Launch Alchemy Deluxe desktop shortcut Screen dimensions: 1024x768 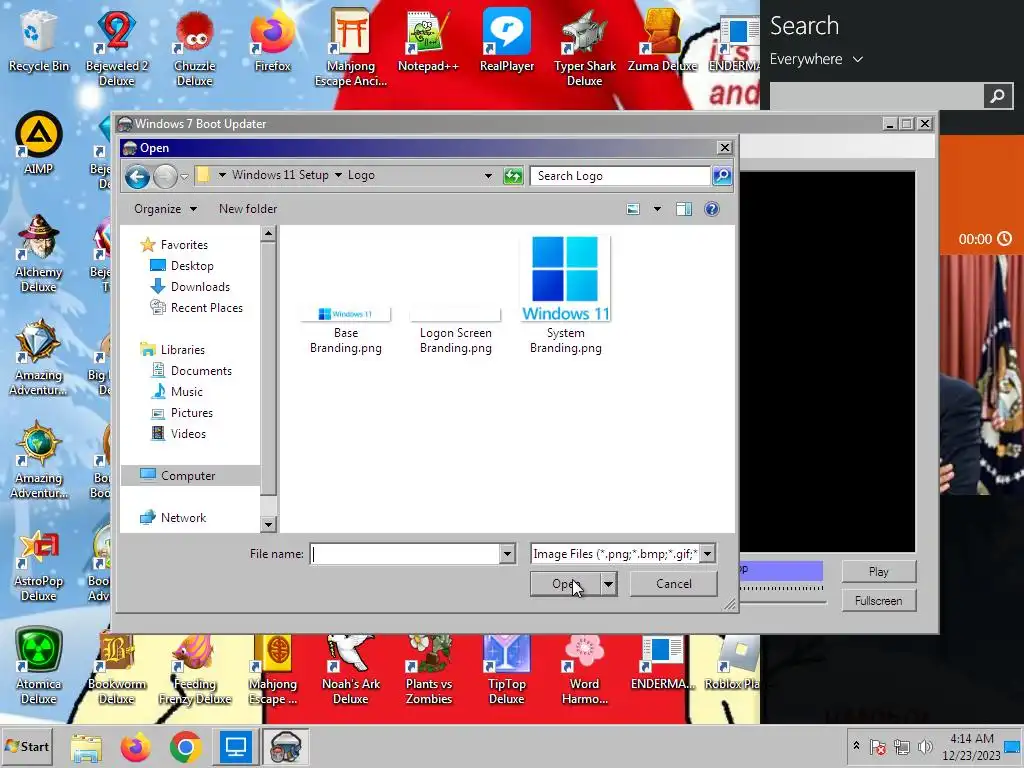[x=39, y=253]
